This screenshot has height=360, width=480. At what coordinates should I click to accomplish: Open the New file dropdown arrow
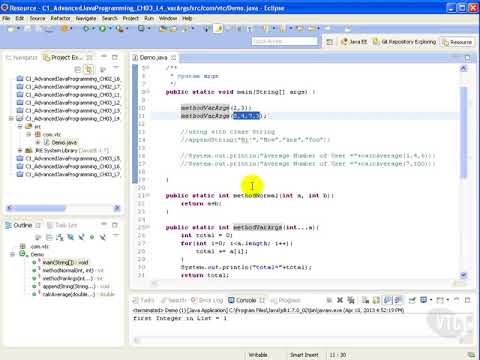19,29
